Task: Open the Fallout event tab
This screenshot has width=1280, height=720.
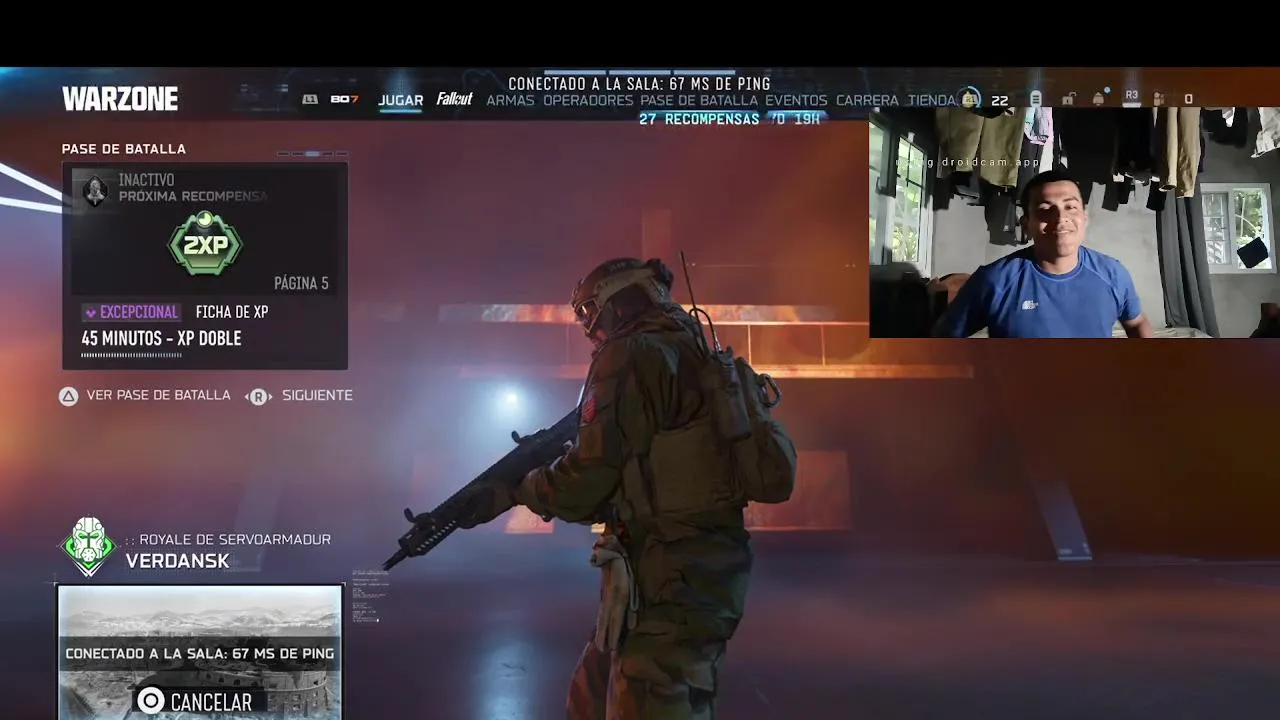Action: (454, 99)
